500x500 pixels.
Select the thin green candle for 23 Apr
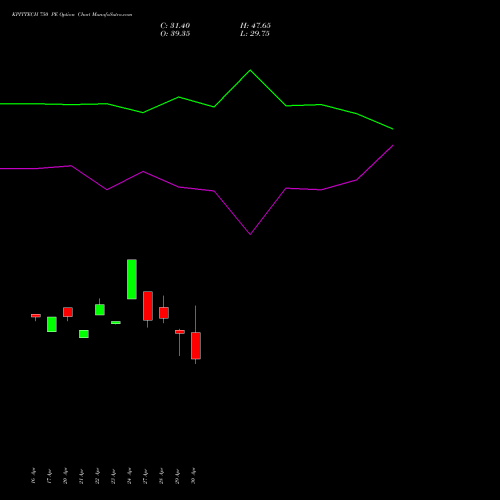point(116,323)
